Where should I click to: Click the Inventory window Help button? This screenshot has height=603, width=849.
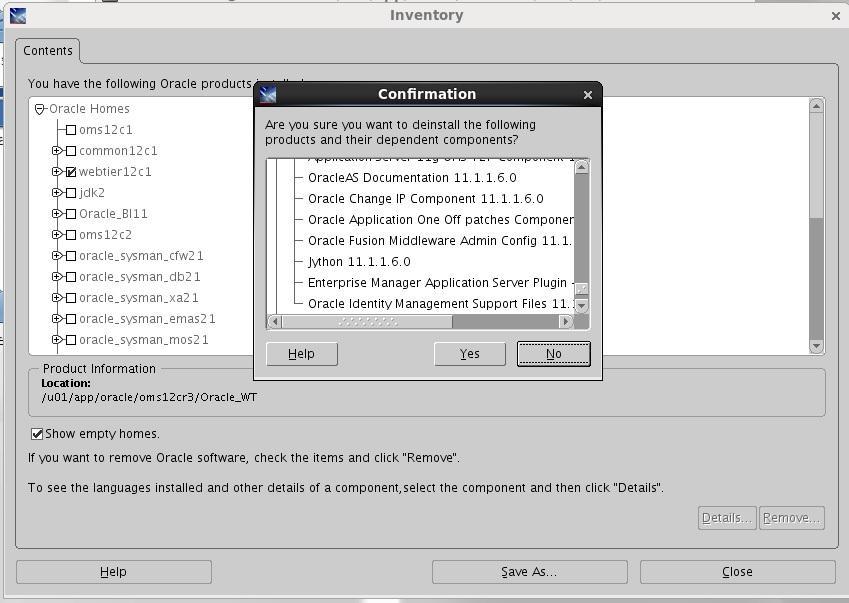(x=114, y=572)
